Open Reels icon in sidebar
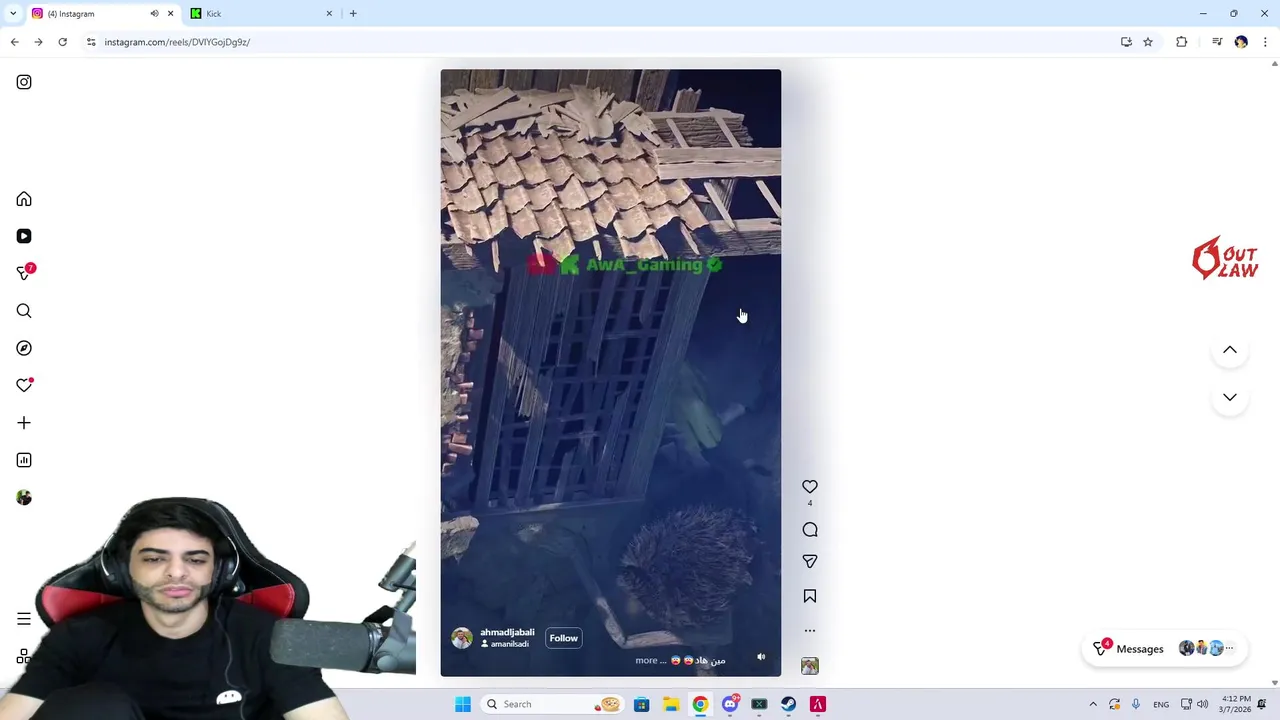Screen dimensions: 1280x720 click(x=24, y=236)
